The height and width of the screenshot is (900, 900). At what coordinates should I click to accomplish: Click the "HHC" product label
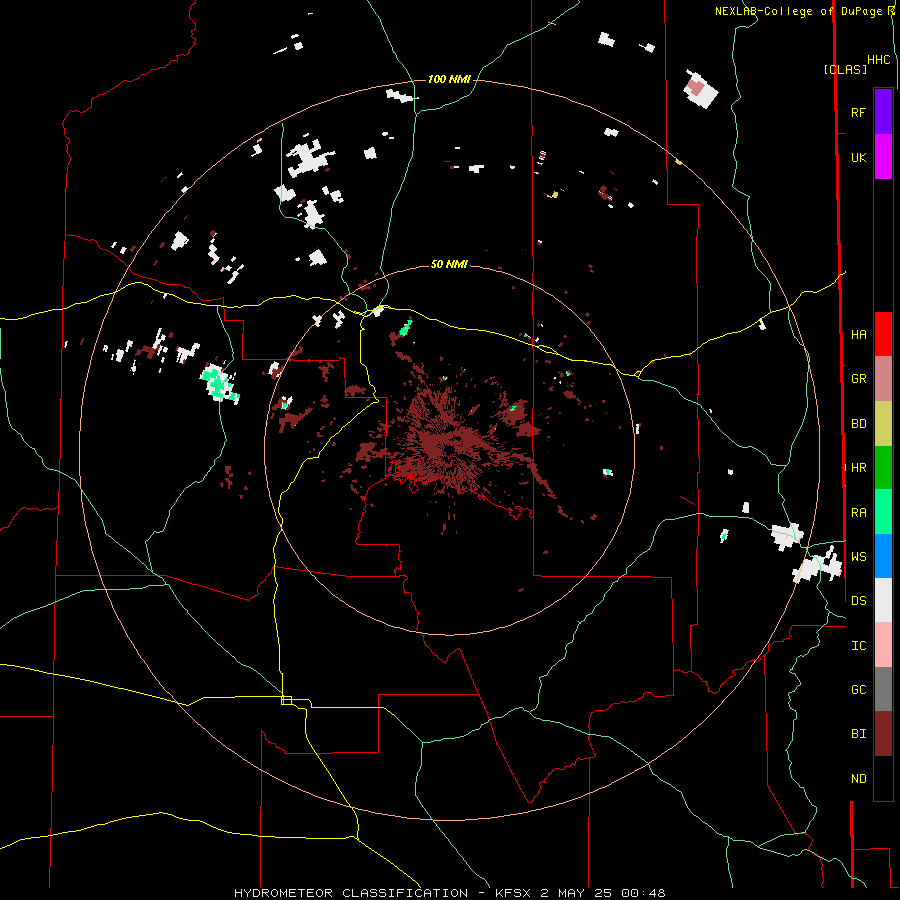tap(879, 60)
